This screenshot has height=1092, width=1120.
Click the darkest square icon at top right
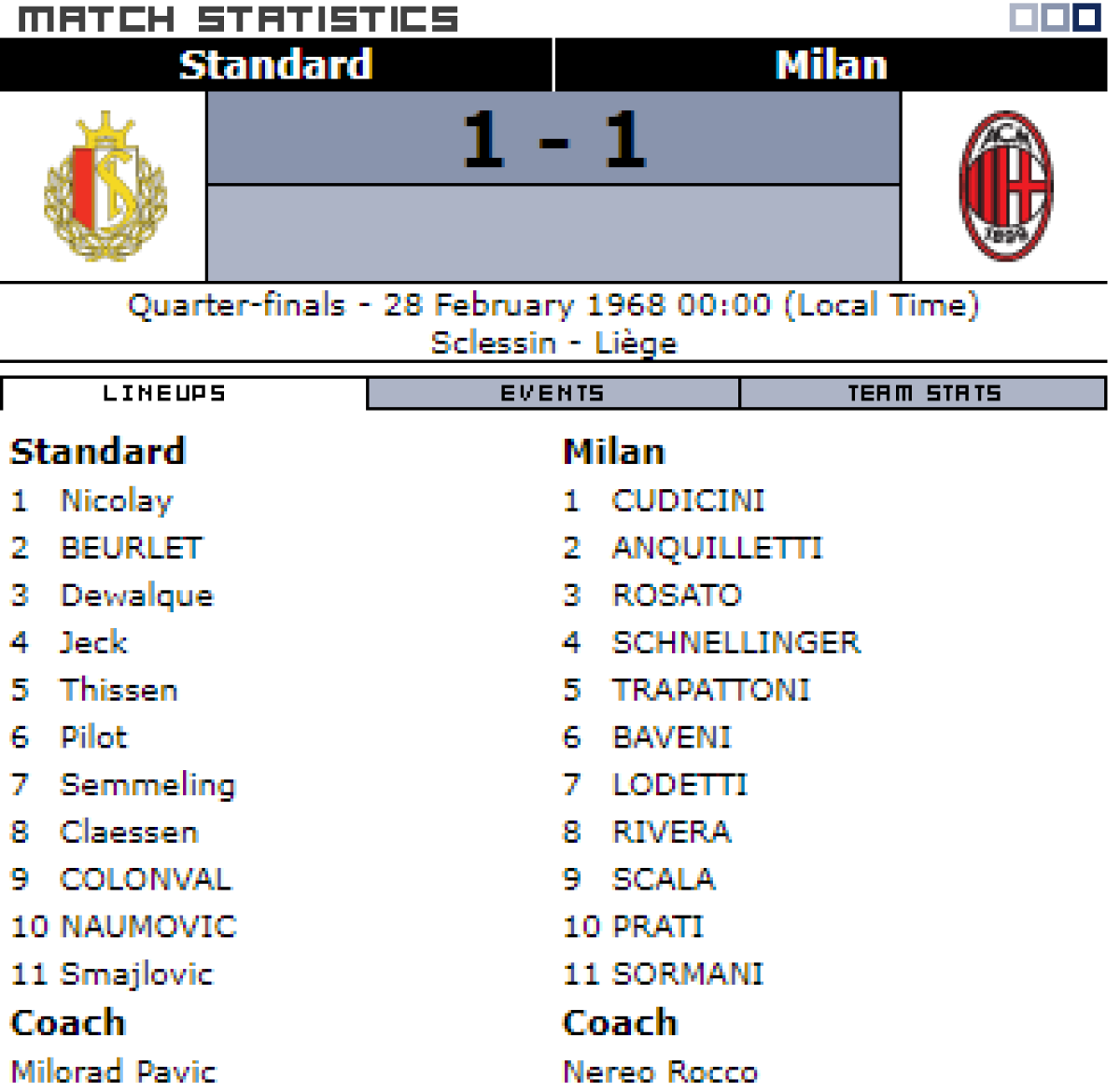click(x=1085, y=18)
